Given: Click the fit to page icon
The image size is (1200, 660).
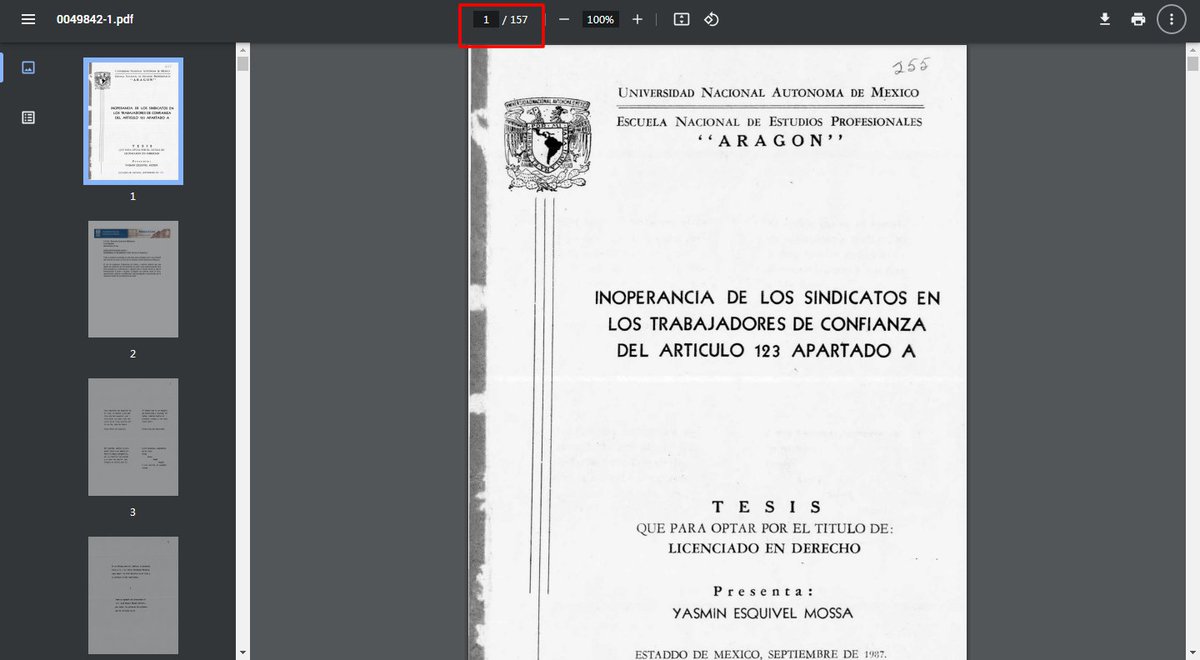Looking at the screenshot, I should [682, 19].
